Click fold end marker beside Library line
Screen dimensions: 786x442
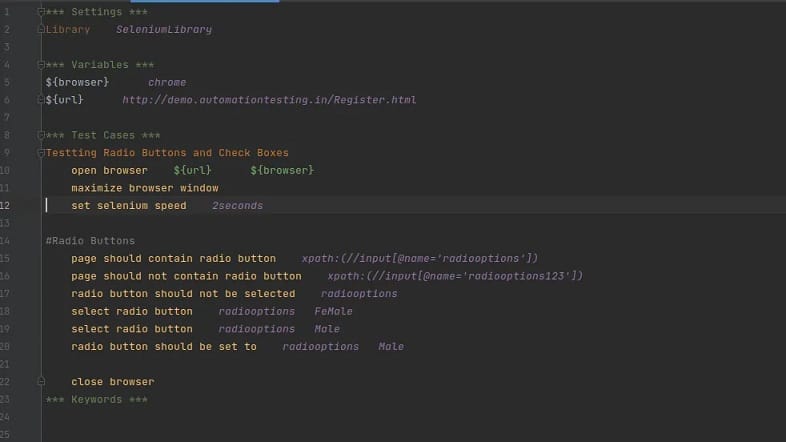41,30
